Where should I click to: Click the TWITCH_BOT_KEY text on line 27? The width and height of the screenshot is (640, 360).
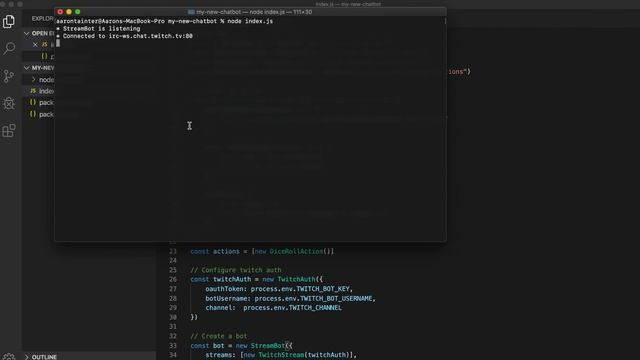click(x=322, y=289)
